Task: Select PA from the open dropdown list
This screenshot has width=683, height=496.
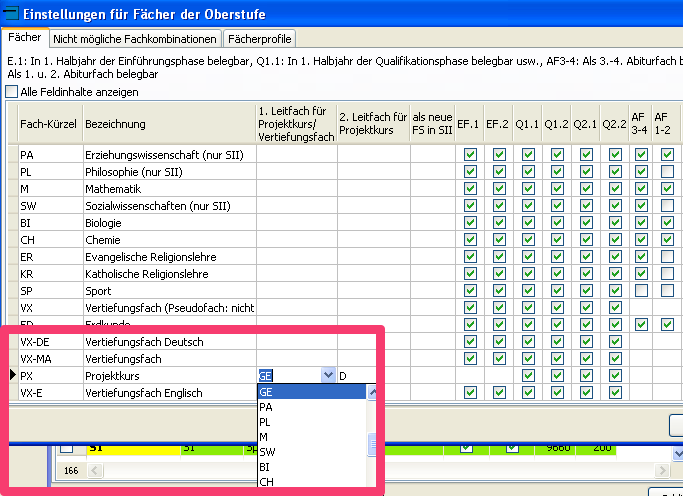Action: click(x=266, y=408)
